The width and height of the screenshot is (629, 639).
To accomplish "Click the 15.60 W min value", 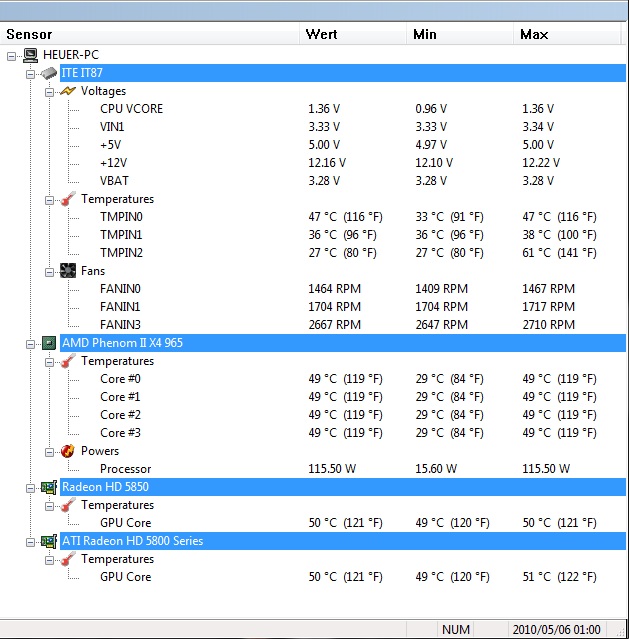I will click(436, 469).
